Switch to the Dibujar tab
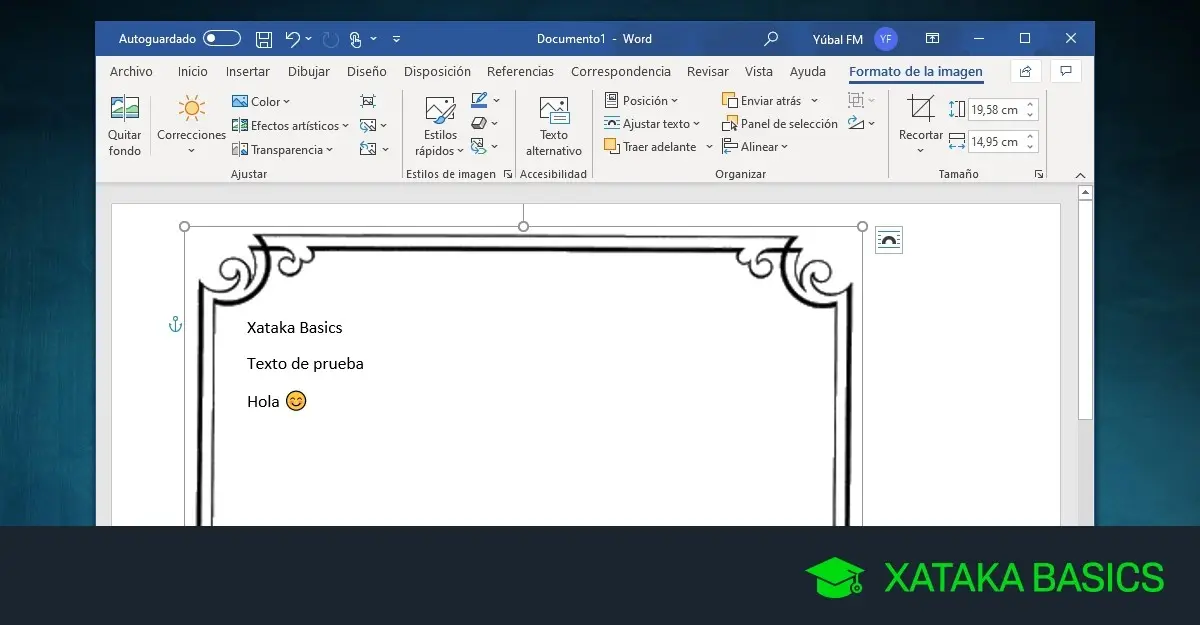The height and width of the screenshot is (625, 1200). tap(309, 71)
